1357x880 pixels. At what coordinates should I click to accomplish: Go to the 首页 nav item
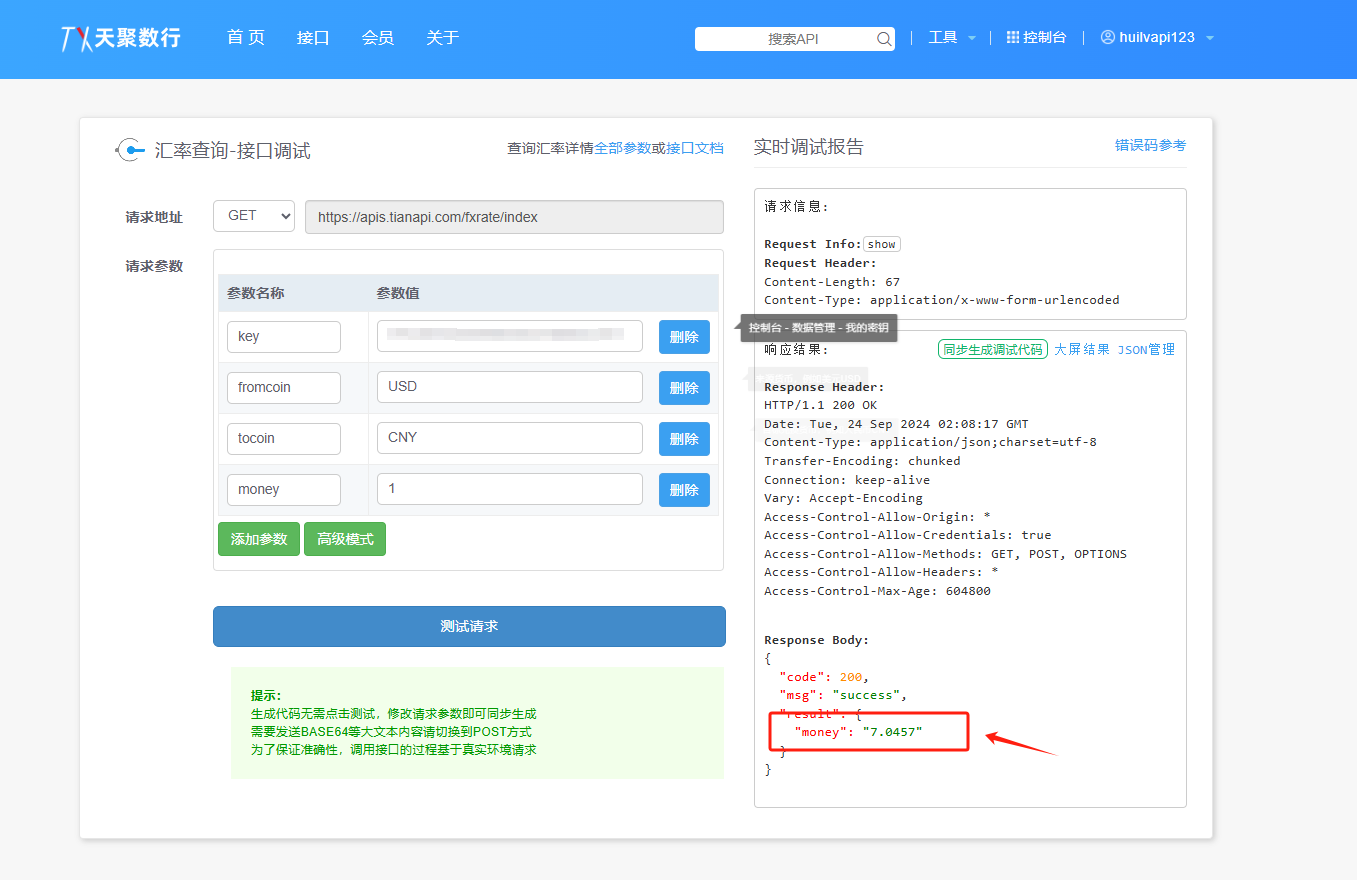[x=246, y=38]
